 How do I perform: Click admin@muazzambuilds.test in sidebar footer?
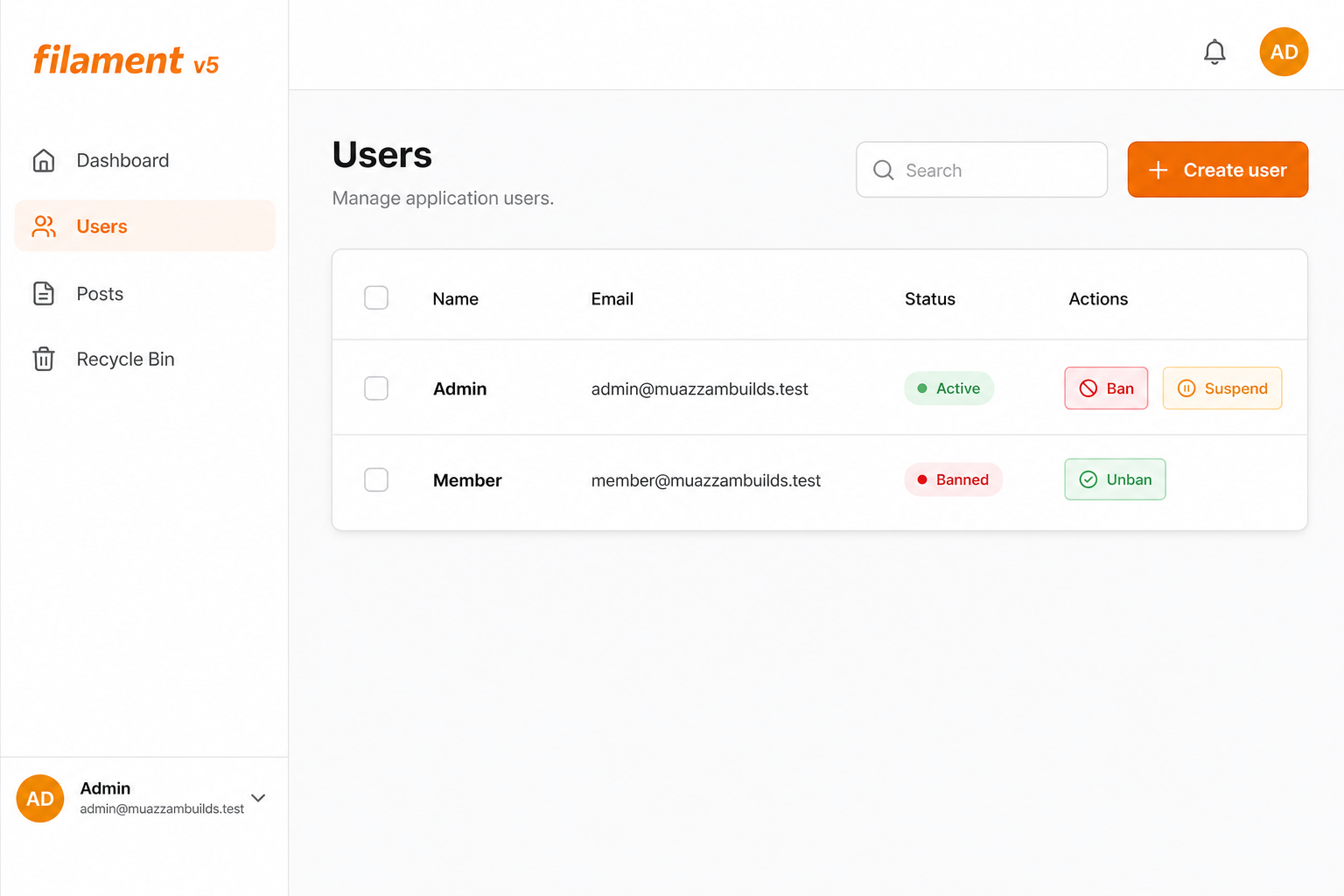pyautogui.click(x=162, y=809)
